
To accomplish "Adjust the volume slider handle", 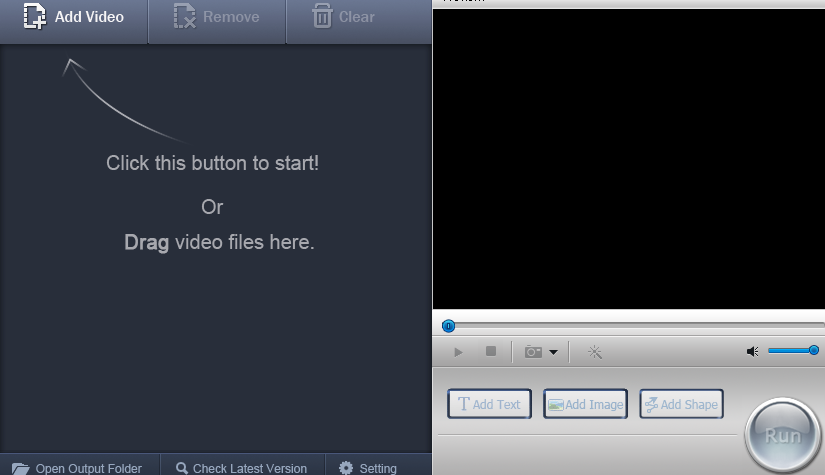I will [x=813, y=350].
